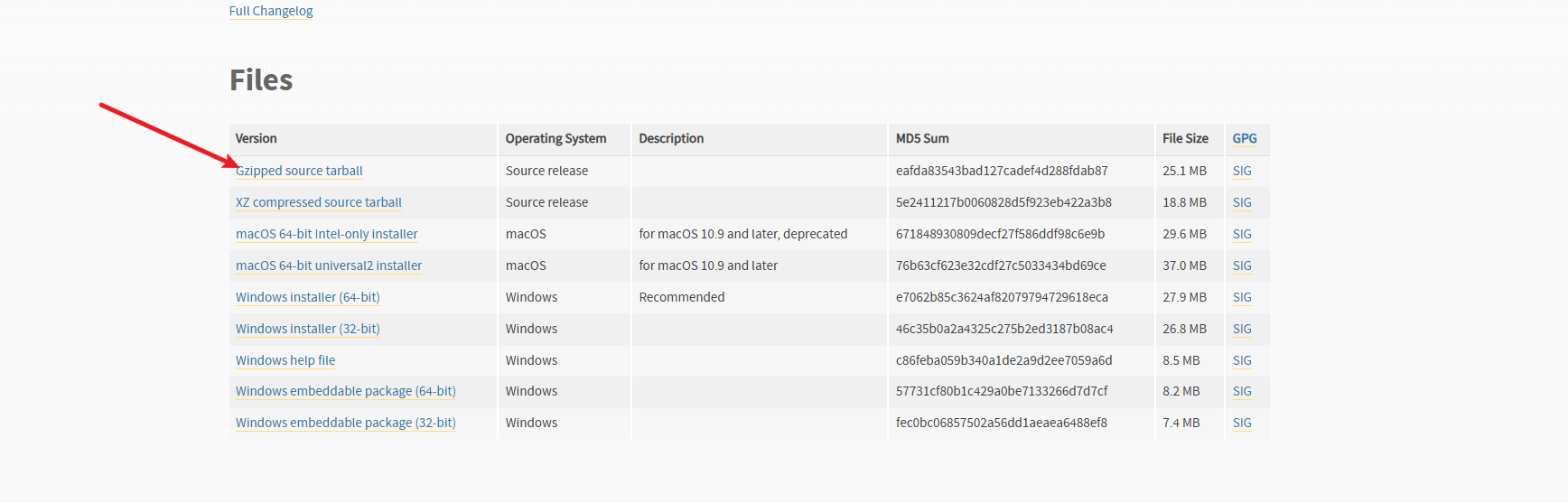This screenshot has width=1568, height=503.
Task: Download Windows installer (32-bit)
Action: 308,329
